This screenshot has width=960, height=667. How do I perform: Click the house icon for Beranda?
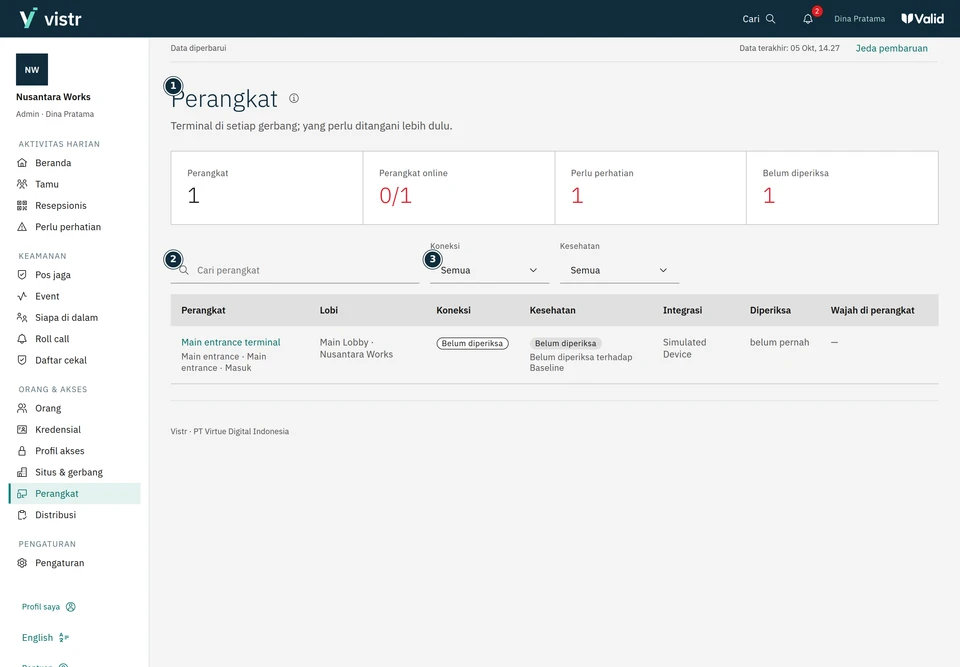(x=22, y=163)
